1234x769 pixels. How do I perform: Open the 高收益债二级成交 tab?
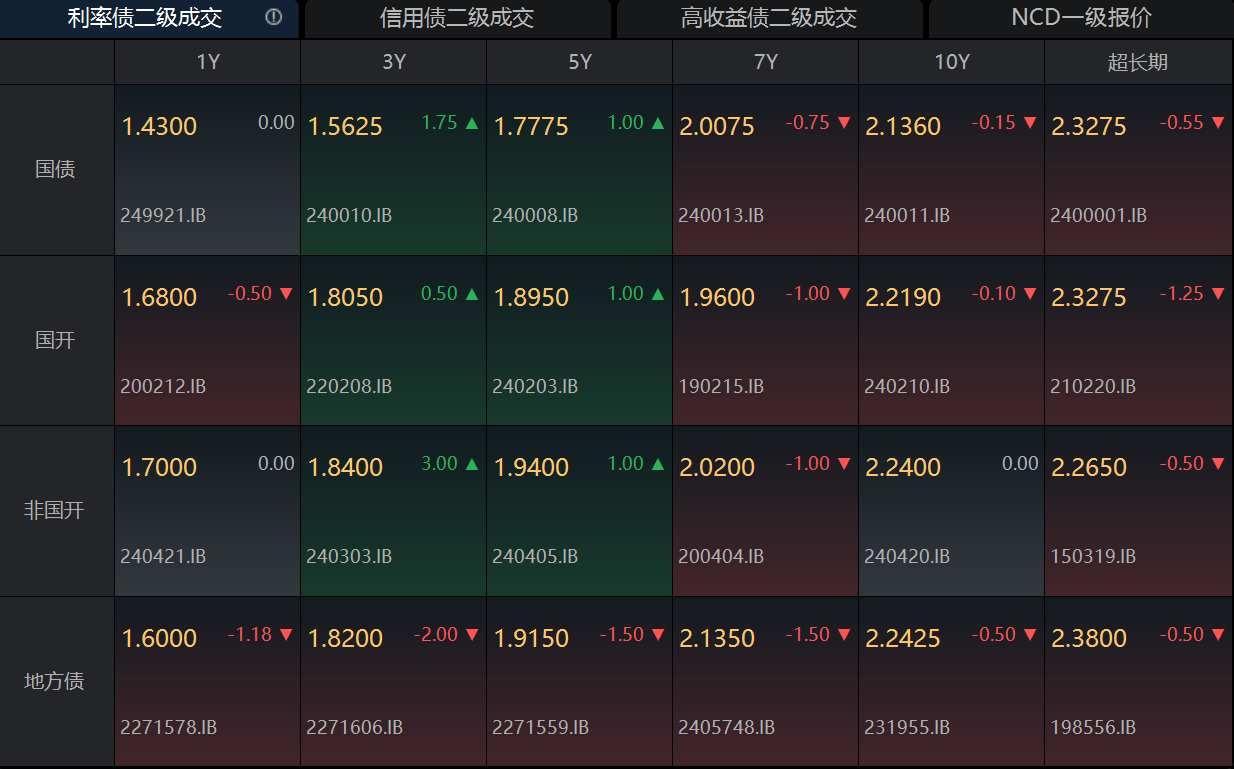point(769,19)
